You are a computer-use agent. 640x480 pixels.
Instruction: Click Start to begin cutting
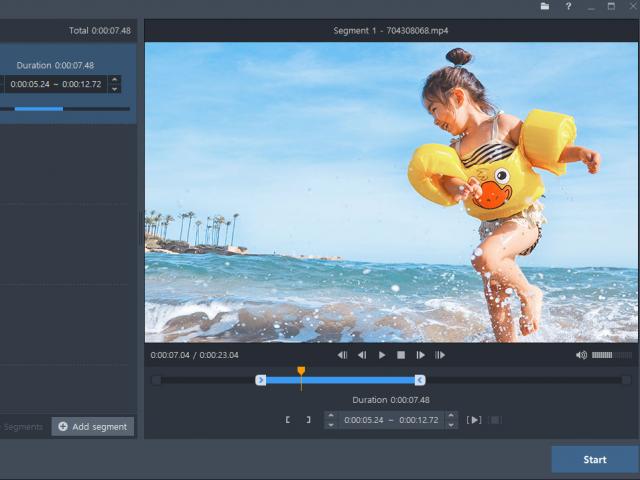pyautogui.click(x=595, y=460)
